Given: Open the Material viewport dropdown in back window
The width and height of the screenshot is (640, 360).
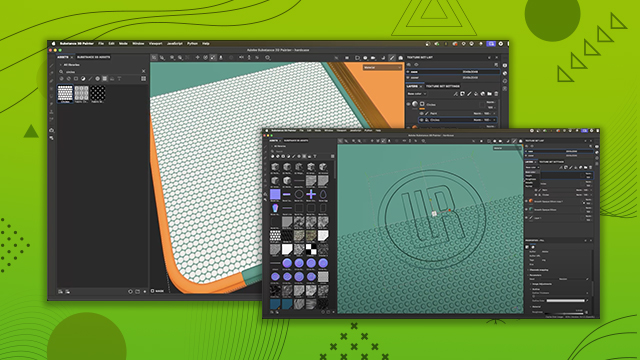Looking at the screenshot, I should [382, 67].
